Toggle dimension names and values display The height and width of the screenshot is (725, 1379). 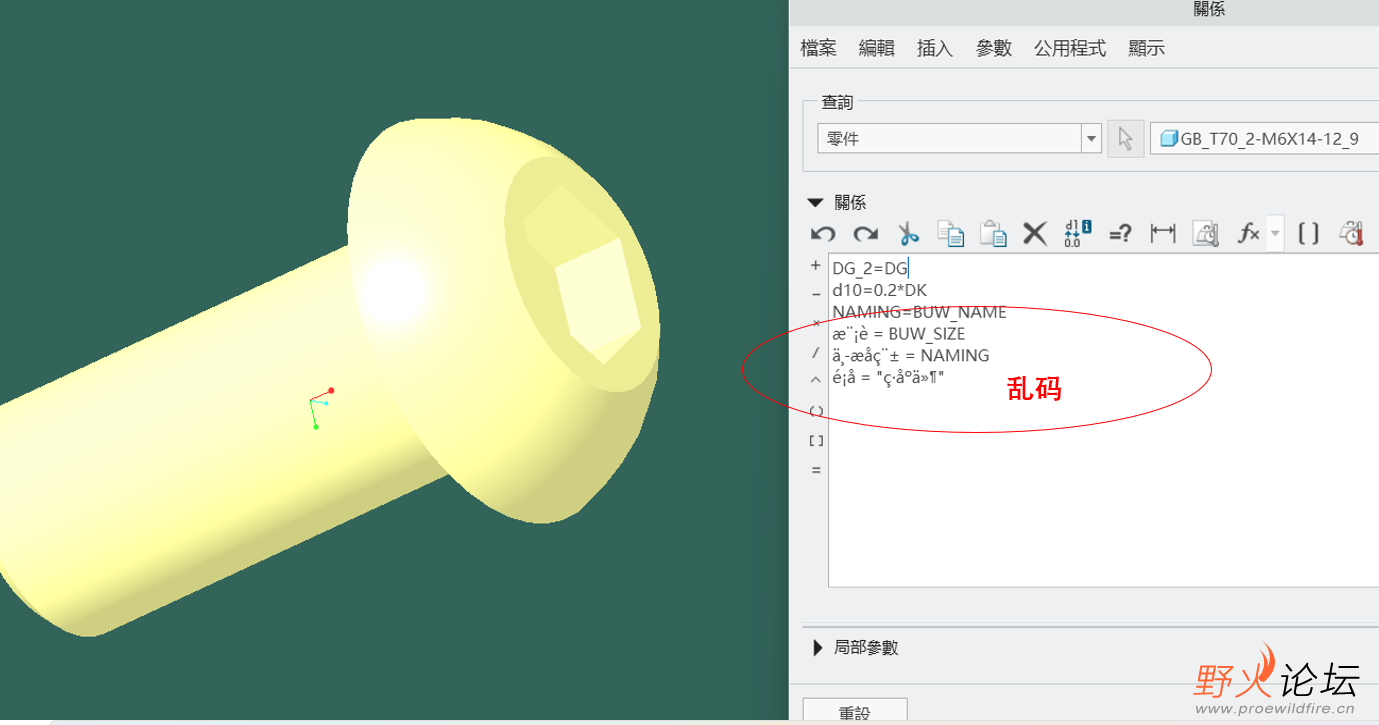[x=1077, y=234]
